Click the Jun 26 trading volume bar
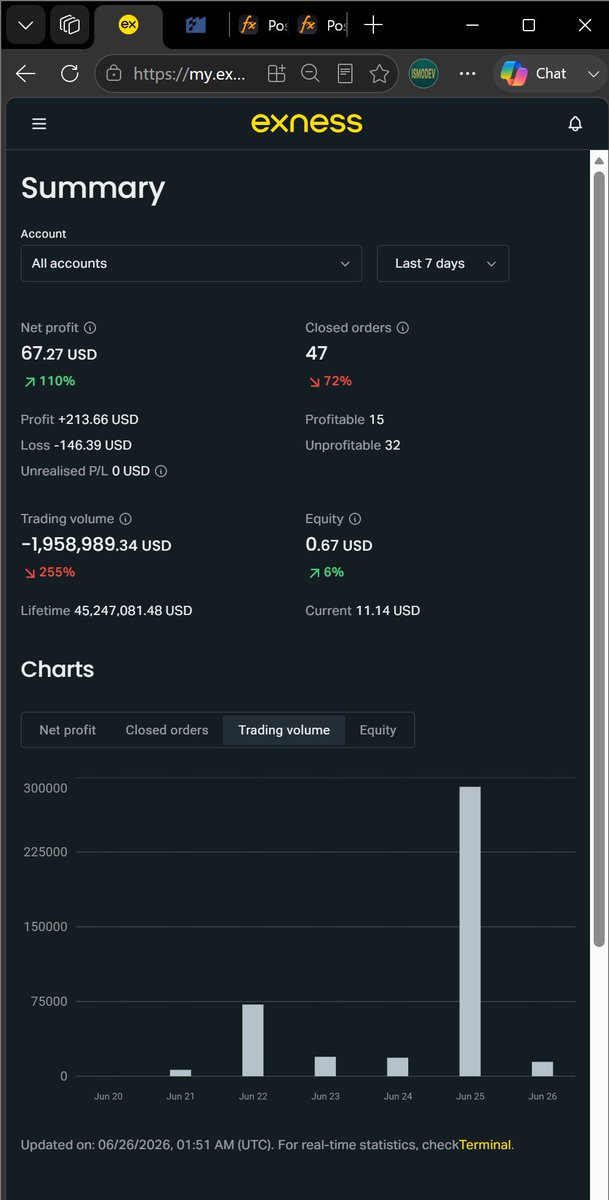 pyautogui.click(x=542, y=1069)
